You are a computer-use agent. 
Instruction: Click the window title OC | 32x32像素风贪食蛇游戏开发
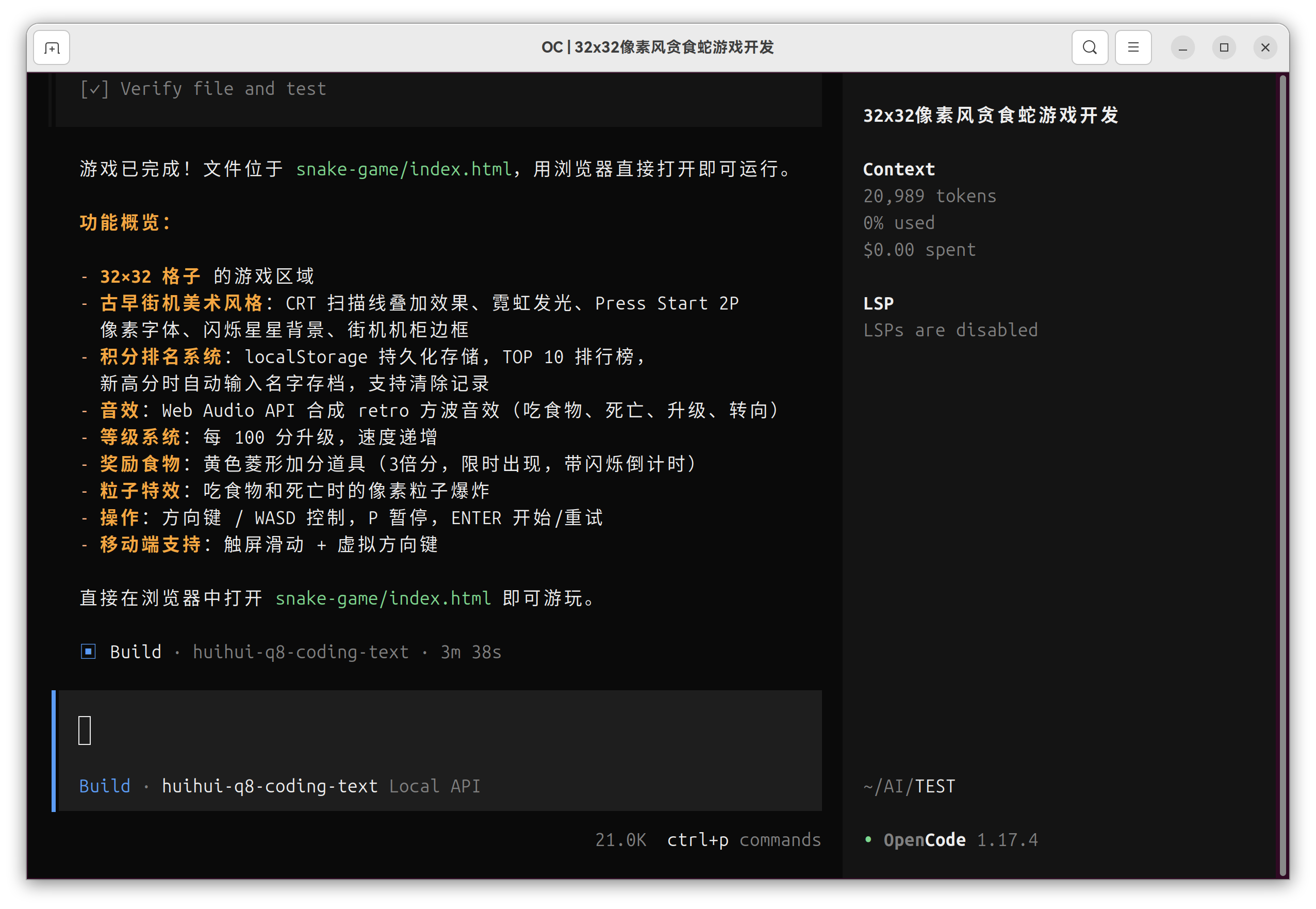(x=657, y=47)
